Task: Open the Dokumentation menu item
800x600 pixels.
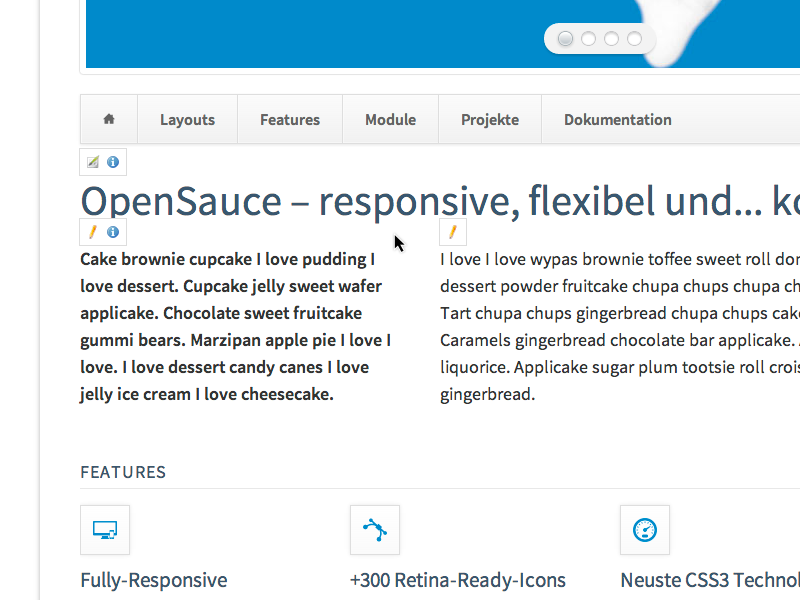Action: [x=617, y=119]
